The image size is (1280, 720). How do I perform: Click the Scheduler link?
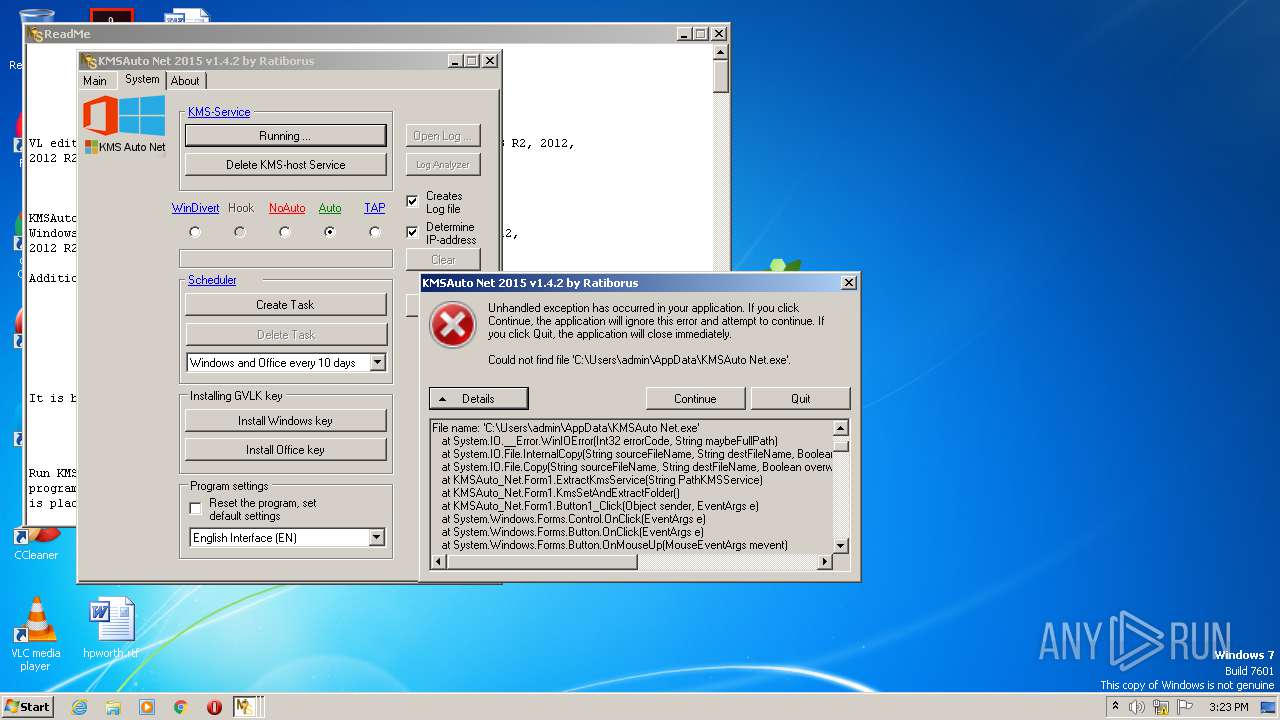[212, 280]
